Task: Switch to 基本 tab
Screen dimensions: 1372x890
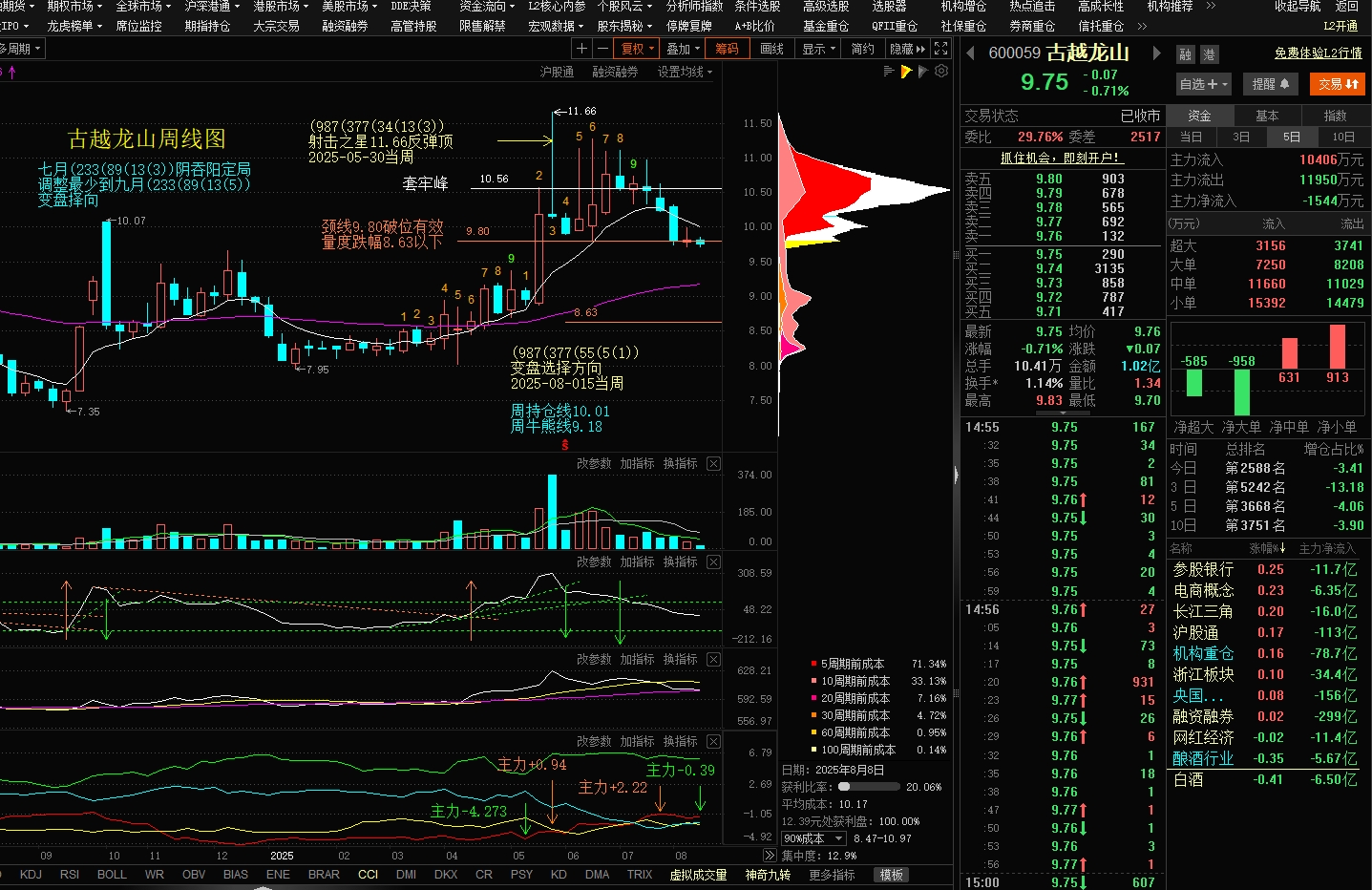Action: 1267,116
